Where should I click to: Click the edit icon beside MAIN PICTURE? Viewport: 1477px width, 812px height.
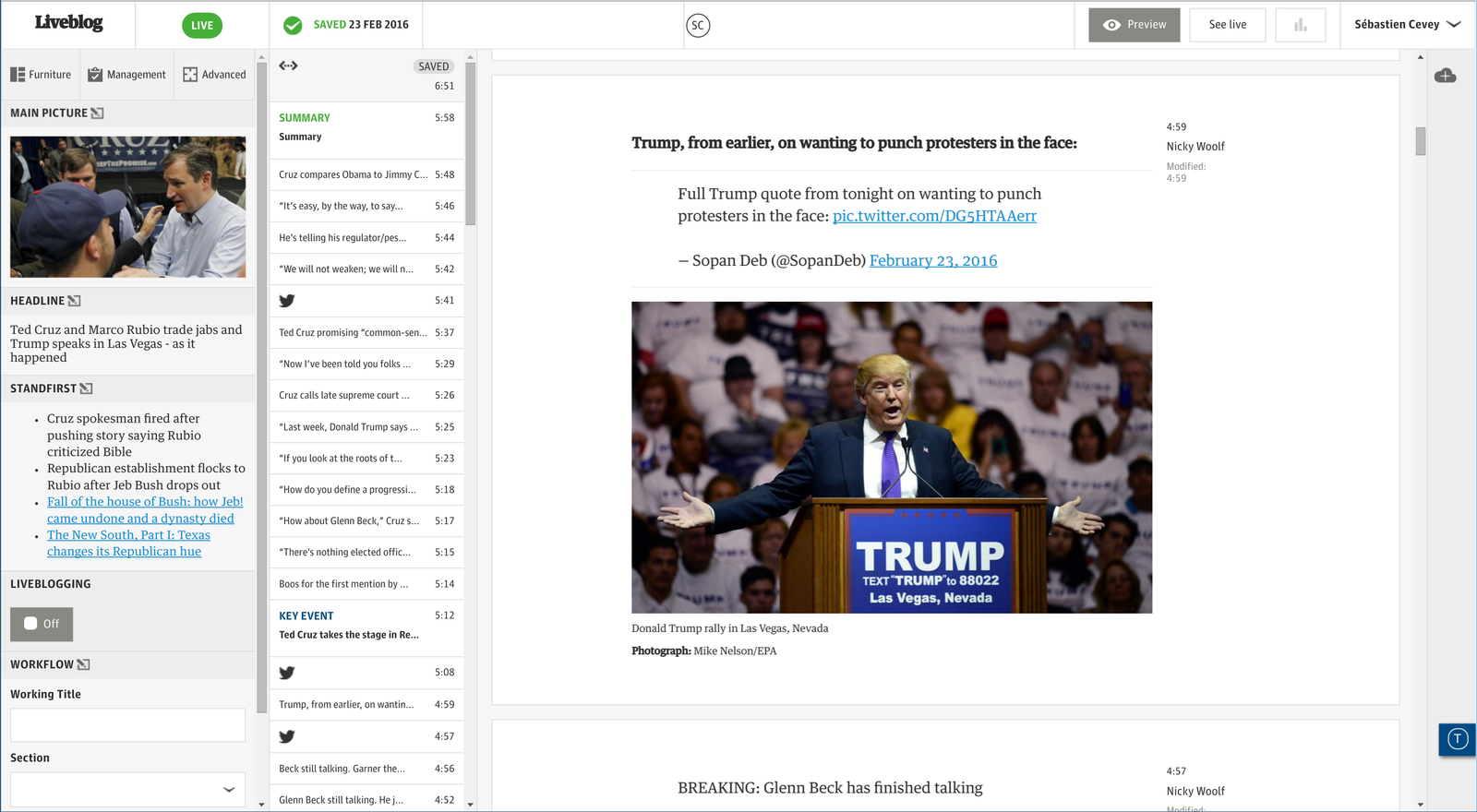(98, 113)
